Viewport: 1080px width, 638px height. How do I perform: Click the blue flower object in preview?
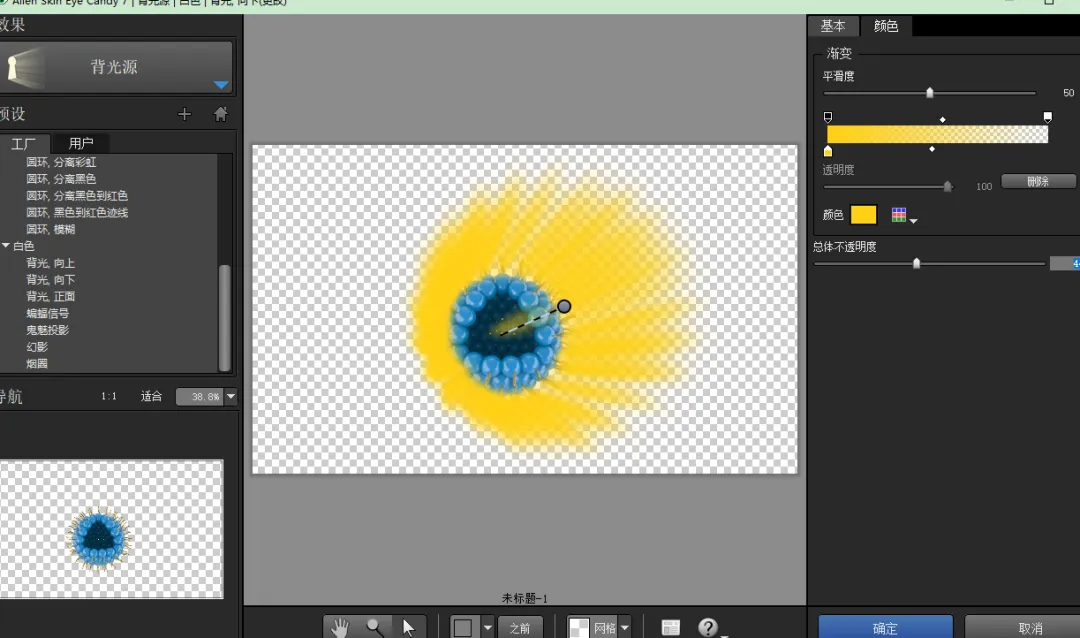(506, 333)
